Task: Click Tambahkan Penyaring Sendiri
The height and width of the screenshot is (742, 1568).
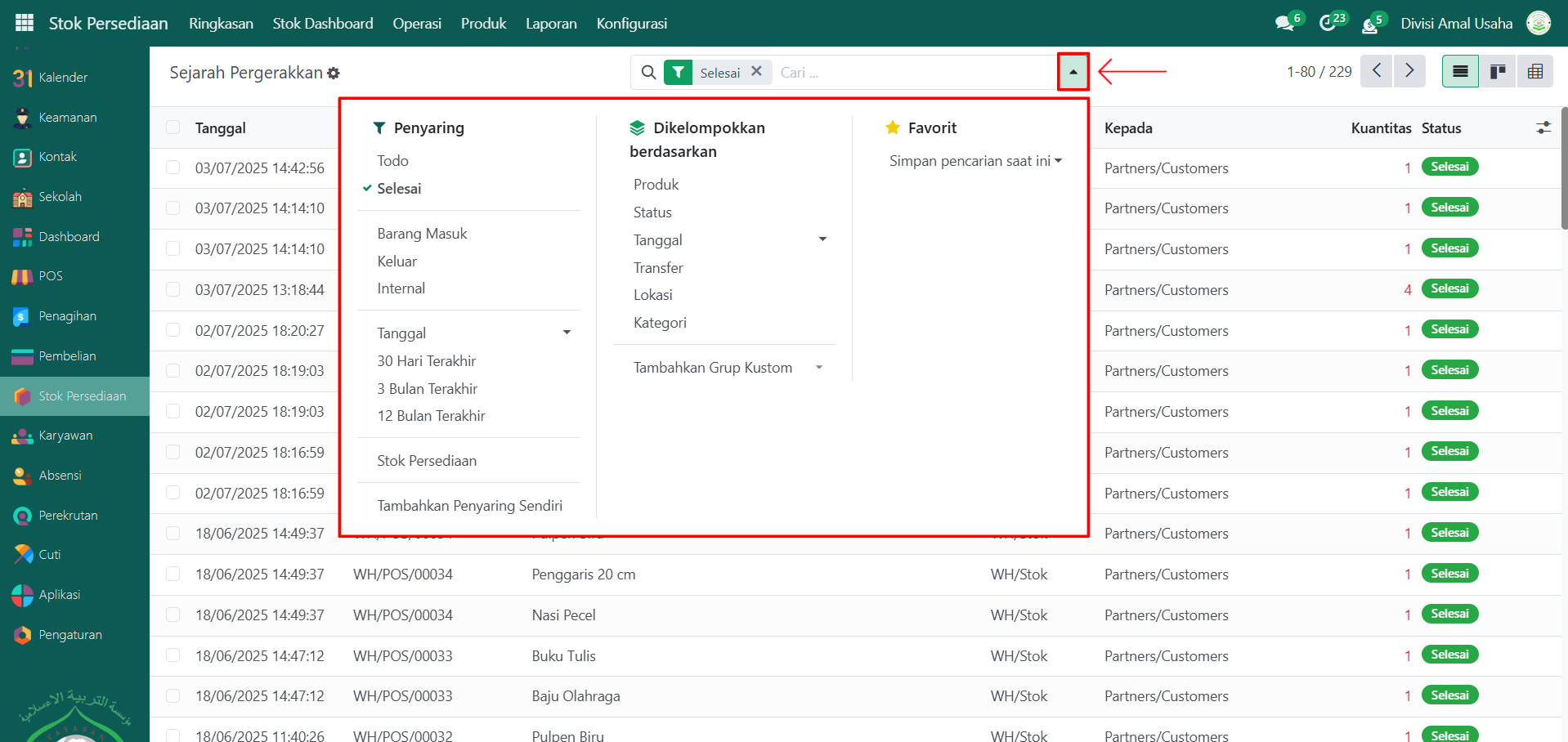Action: (469, 506)
